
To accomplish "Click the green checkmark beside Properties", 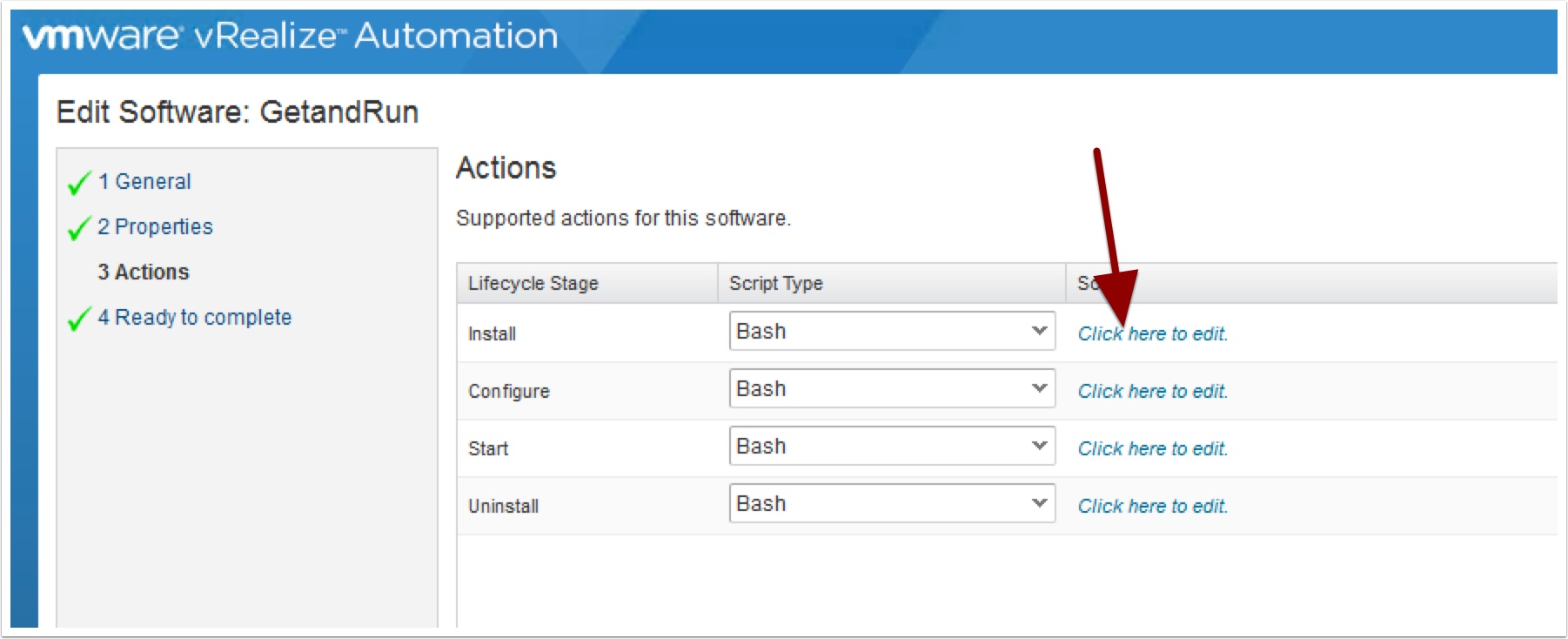I will pyautogui.click(x=79, y=228).
